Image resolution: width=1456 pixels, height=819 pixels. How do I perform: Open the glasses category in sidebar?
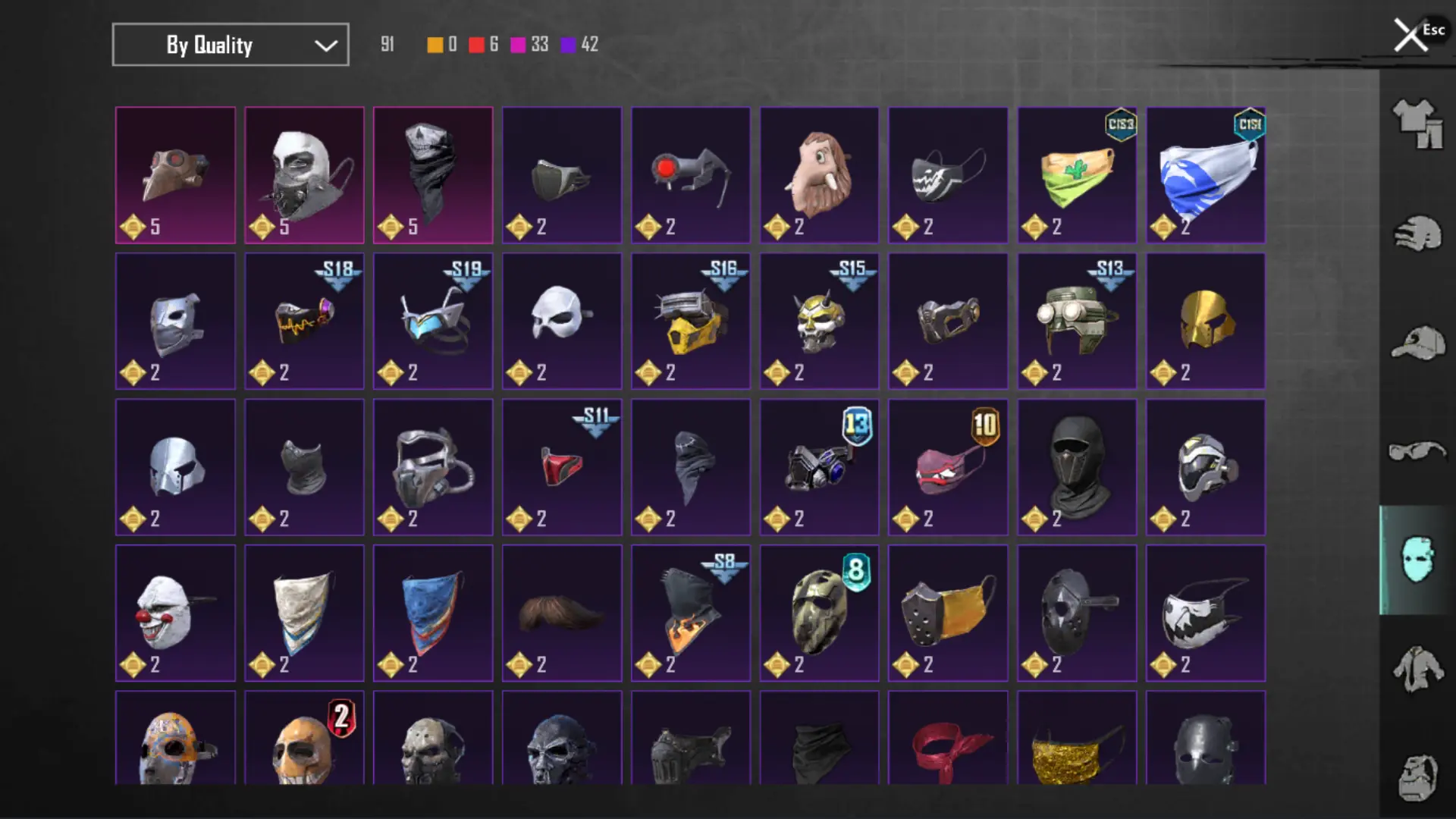1417,451
